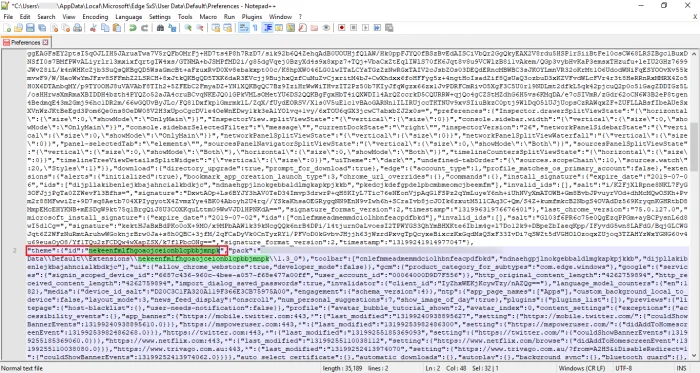Click the Save file icon
The image size is (700, 373).
(30, 28)
